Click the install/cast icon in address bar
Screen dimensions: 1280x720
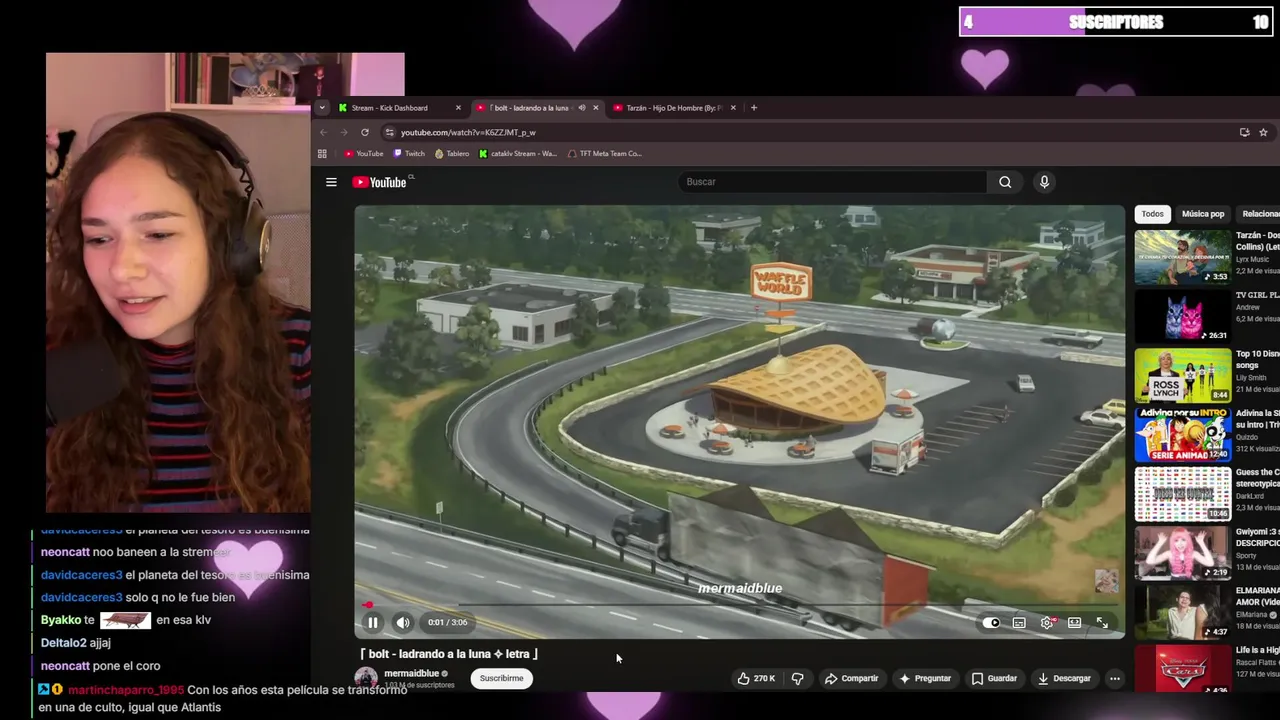1244,132
